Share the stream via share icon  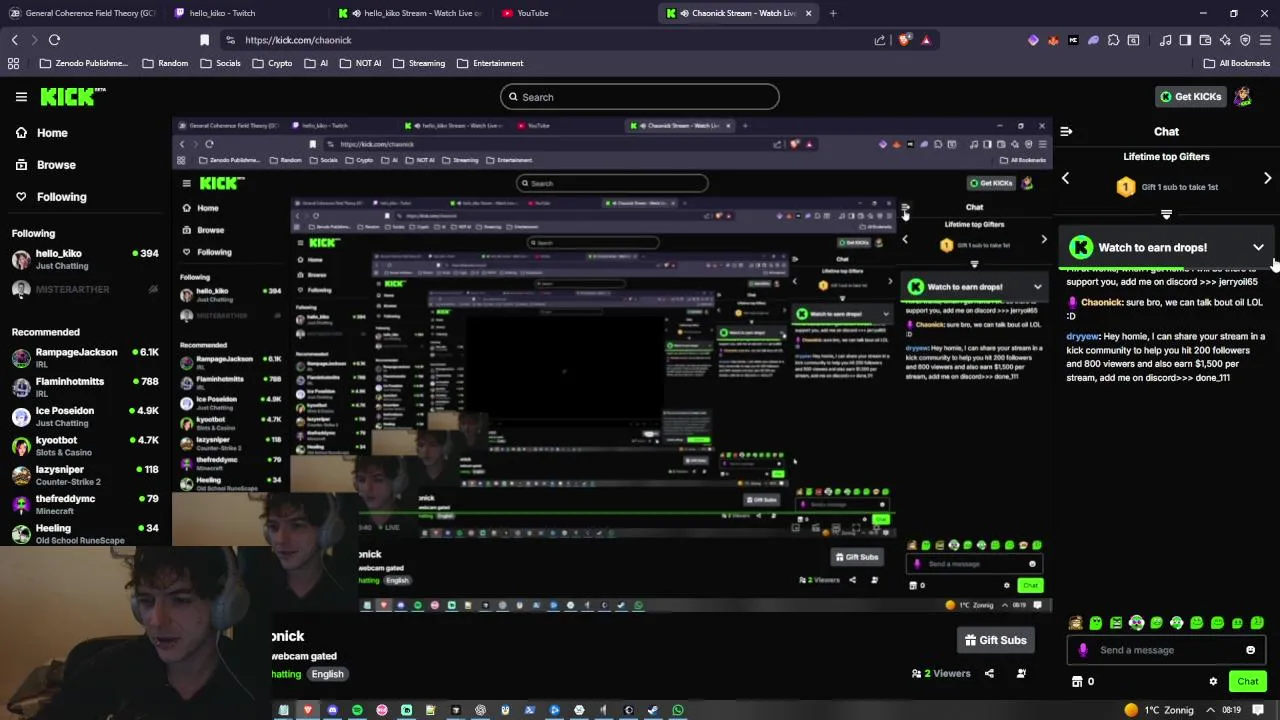point(989,673)
